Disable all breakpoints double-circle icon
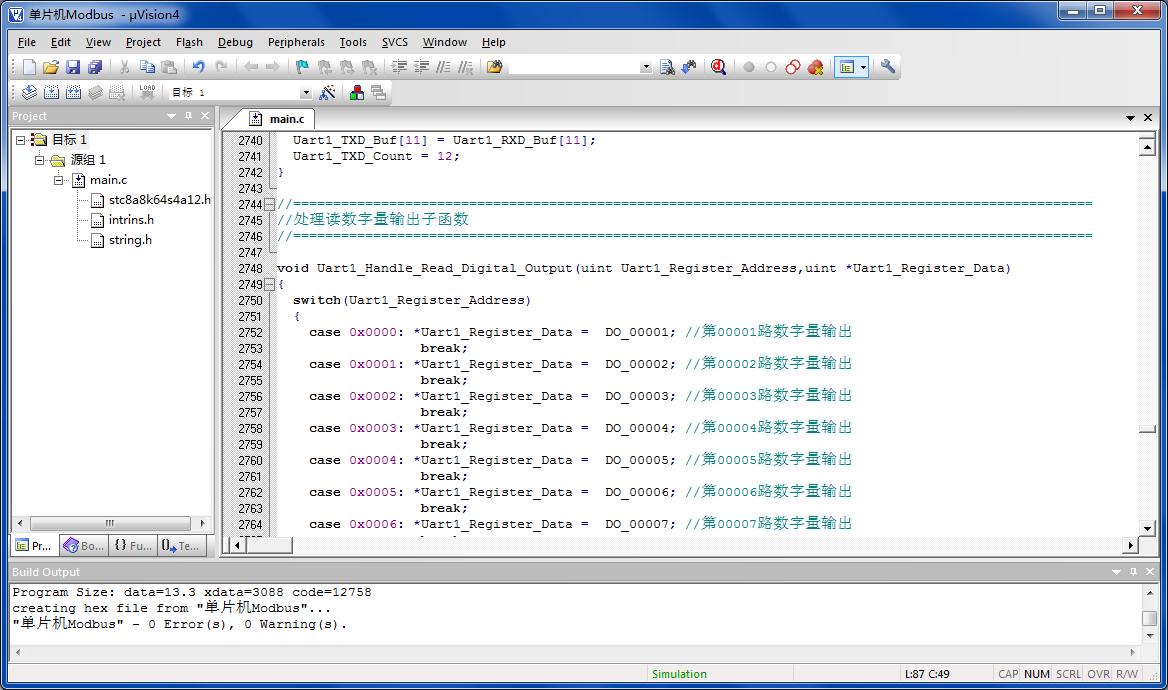Image resolution: width=1168 pixels, height=690 pixels. 793,67
